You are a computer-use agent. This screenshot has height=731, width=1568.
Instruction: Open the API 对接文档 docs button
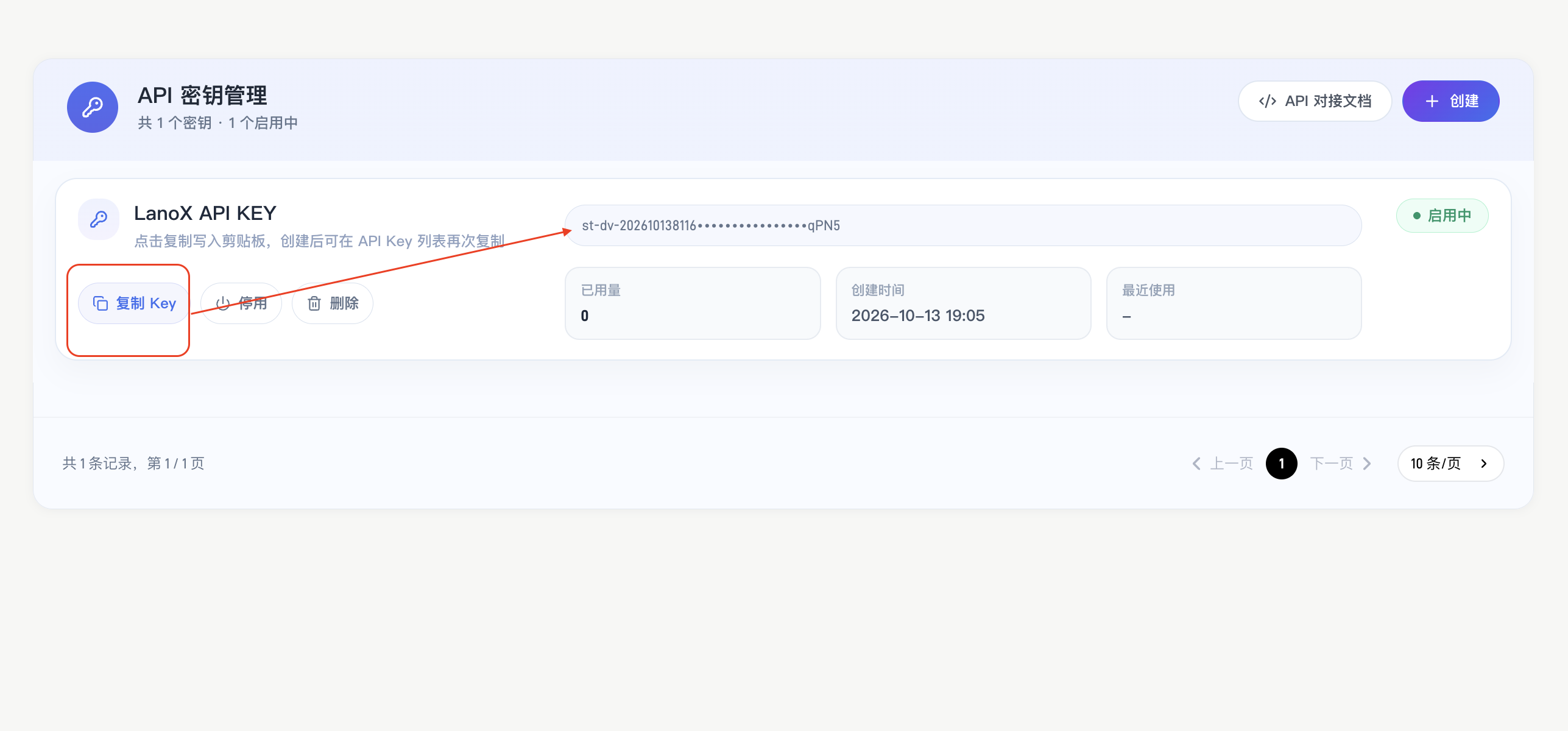[1315, 101]
